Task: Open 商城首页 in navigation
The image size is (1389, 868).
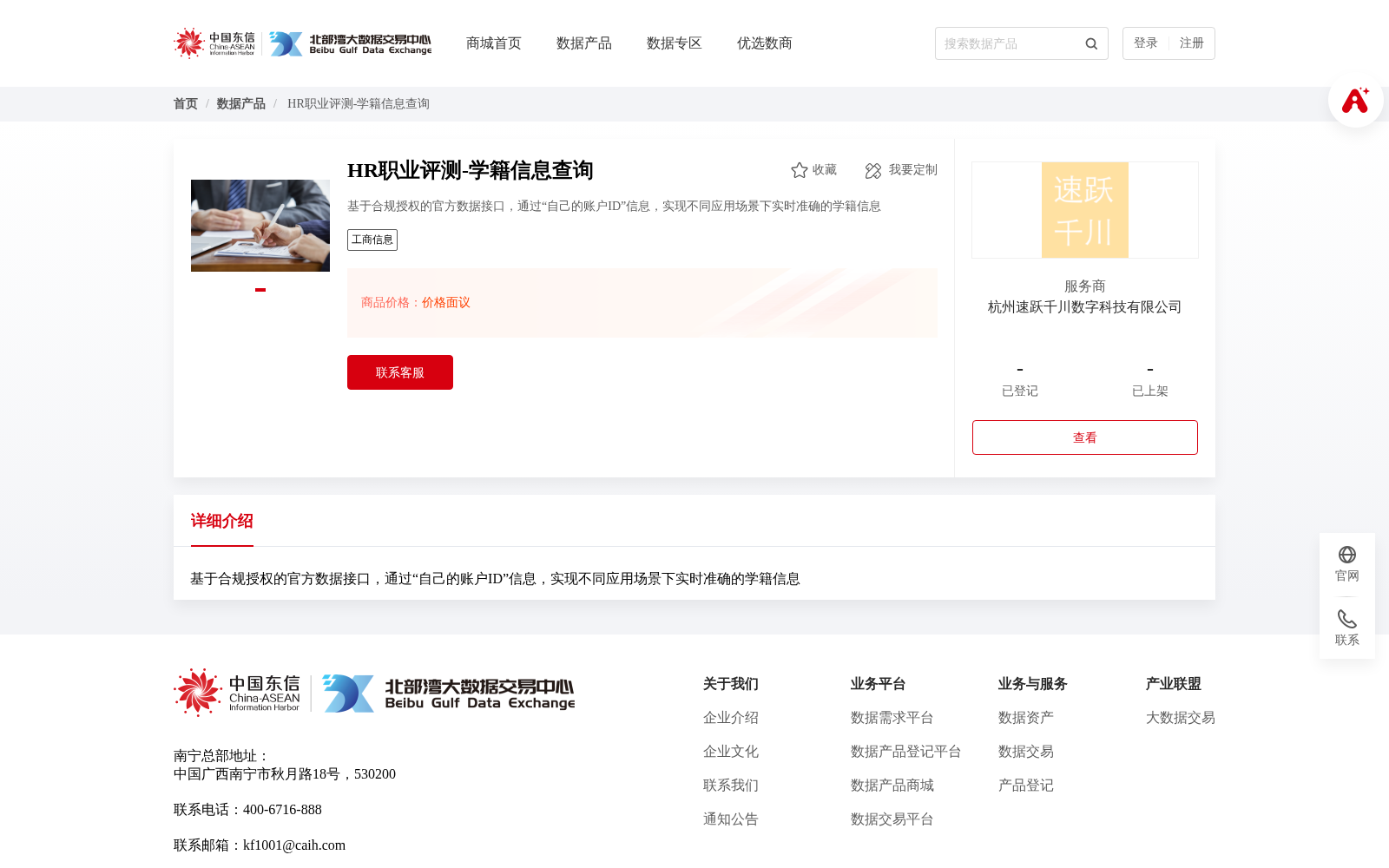Action: (494, 43)
